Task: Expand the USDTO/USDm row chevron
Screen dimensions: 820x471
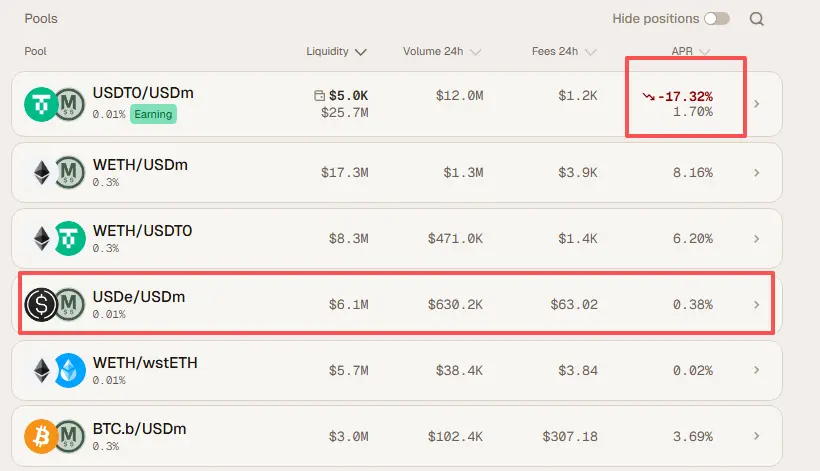Action: pos(757,103)
